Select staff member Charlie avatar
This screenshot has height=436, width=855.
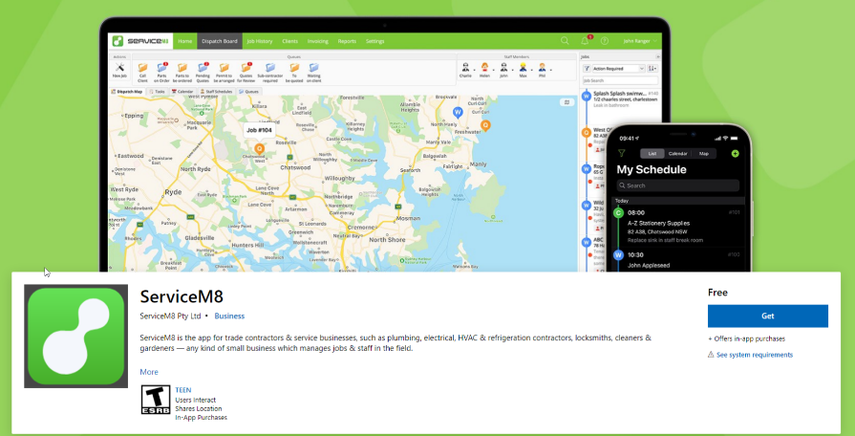pyautogui.click(x=466, y=69)
